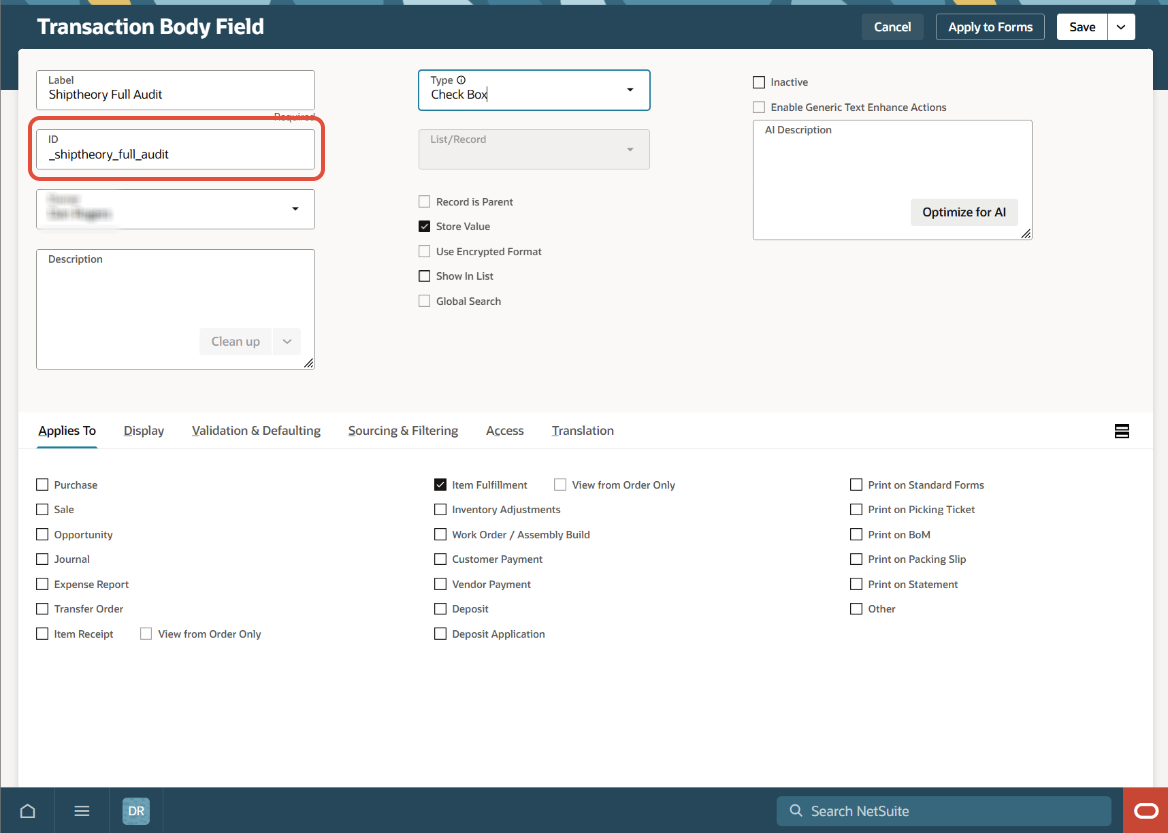Check Record is Parent
Image resolution: width=1168 pixels, height=833 pixels.
[425, 202]
